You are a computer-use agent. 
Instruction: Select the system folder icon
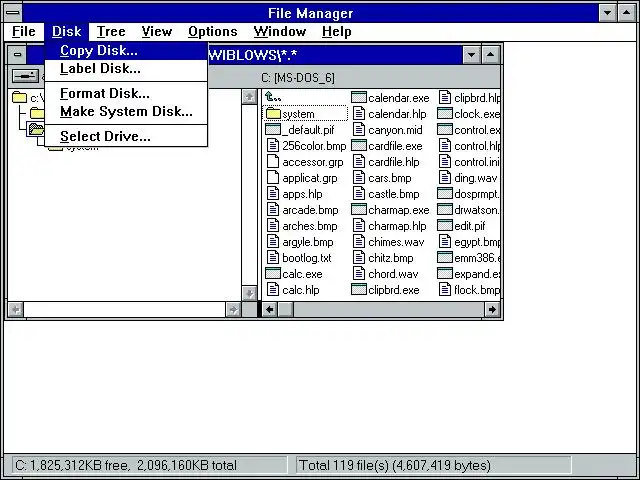(x=273, y=114)
